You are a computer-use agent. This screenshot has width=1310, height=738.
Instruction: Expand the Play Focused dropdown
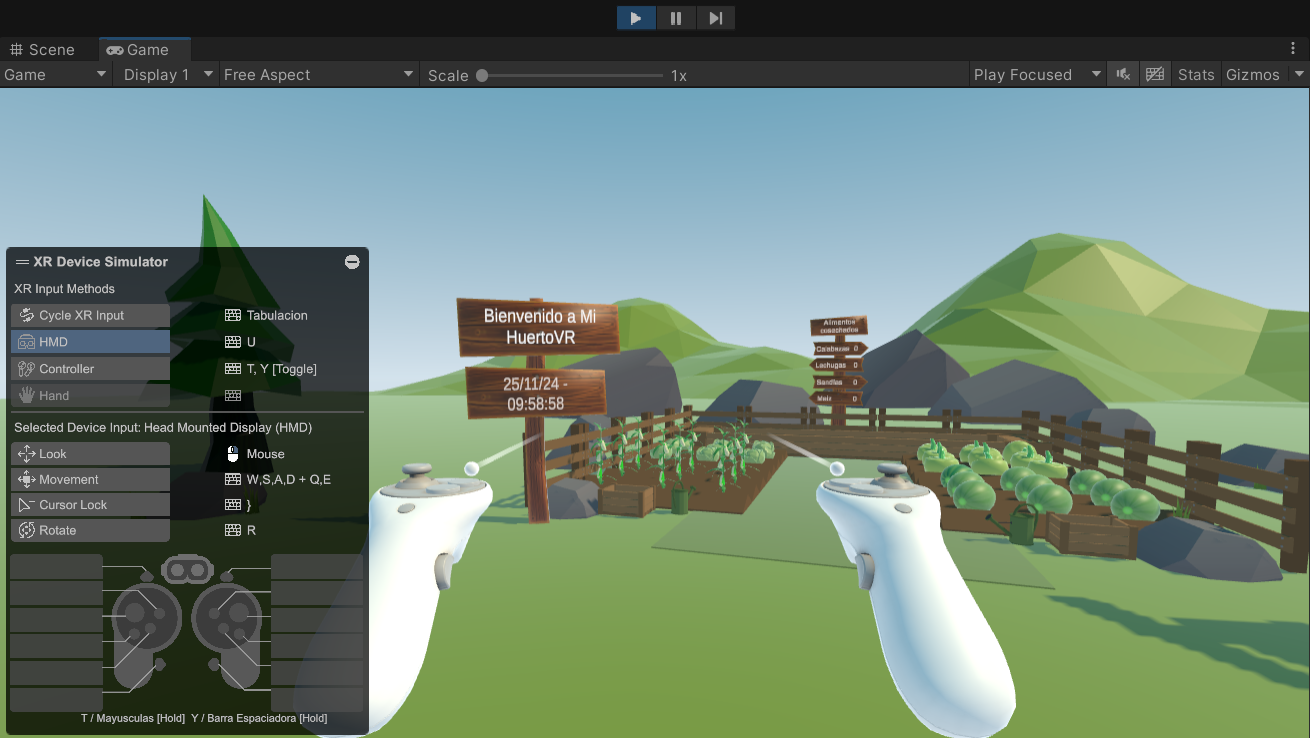(x=1036, y=75)
